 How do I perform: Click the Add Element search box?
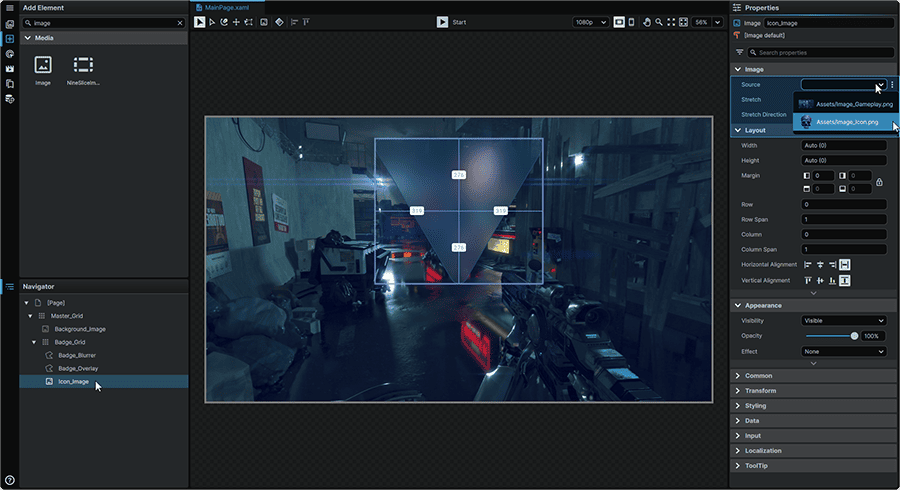pos(103,23)
